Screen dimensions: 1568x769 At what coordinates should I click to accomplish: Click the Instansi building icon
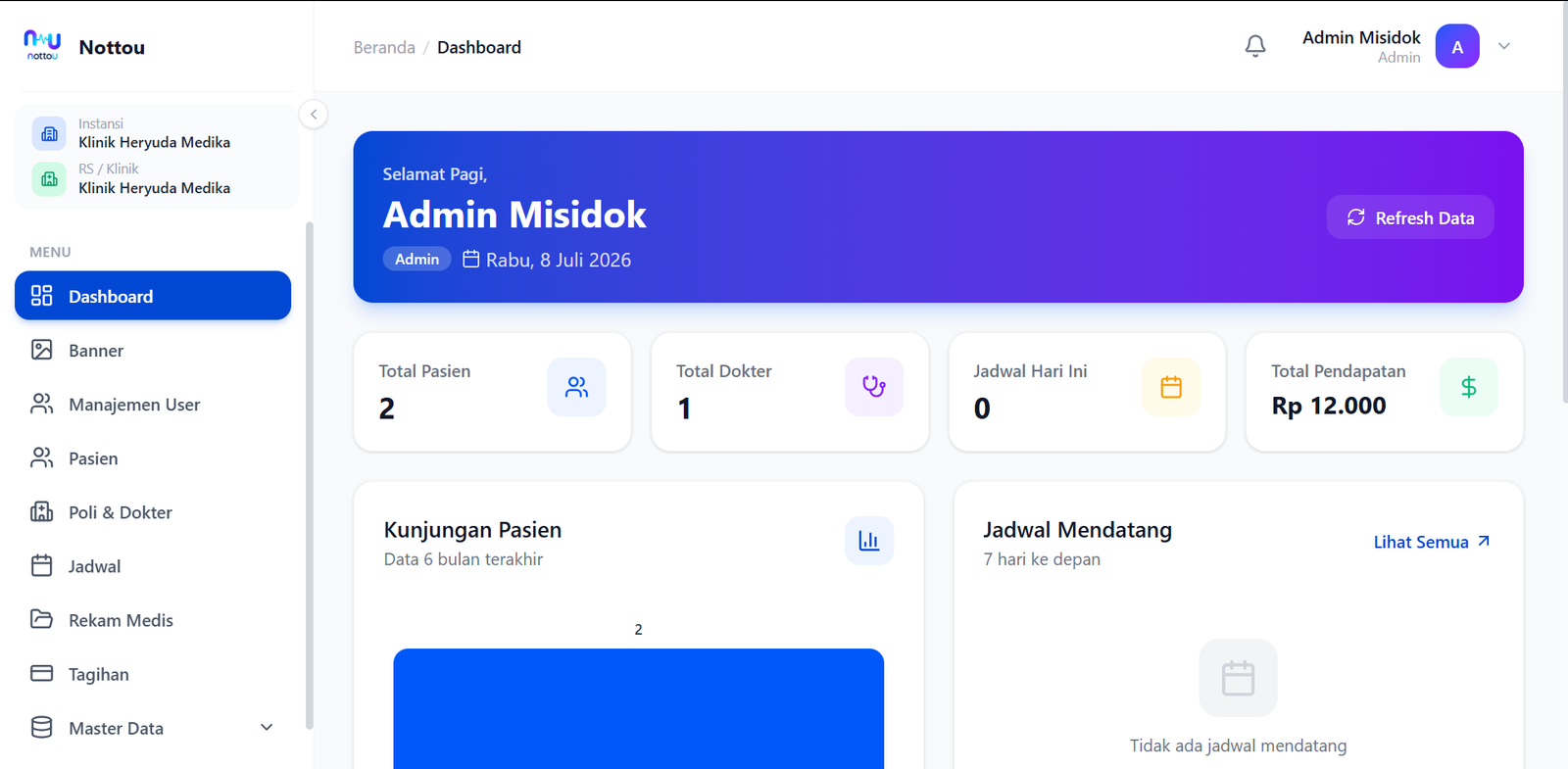pyautogui.click(x=49, y=133)
